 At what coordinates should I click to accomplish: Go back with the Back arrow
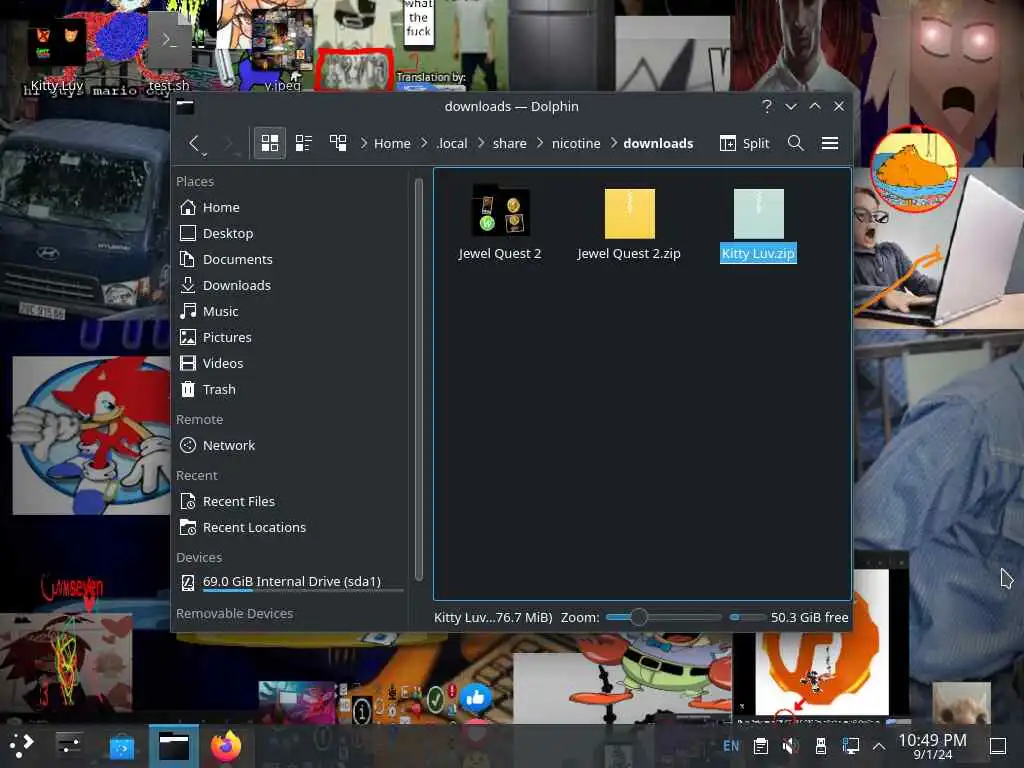pyautogui.click(x=194, y=143)
